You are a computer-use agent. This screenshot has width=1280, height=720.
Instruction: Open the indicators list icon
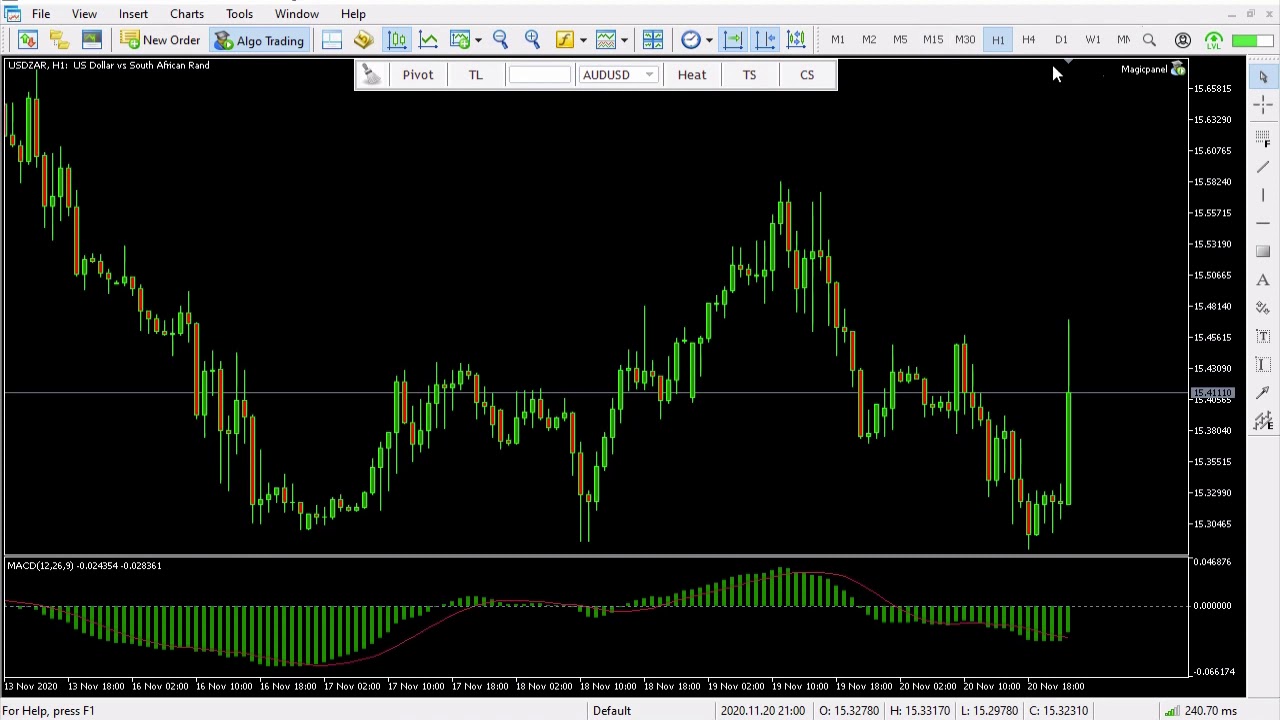[565, 40]
